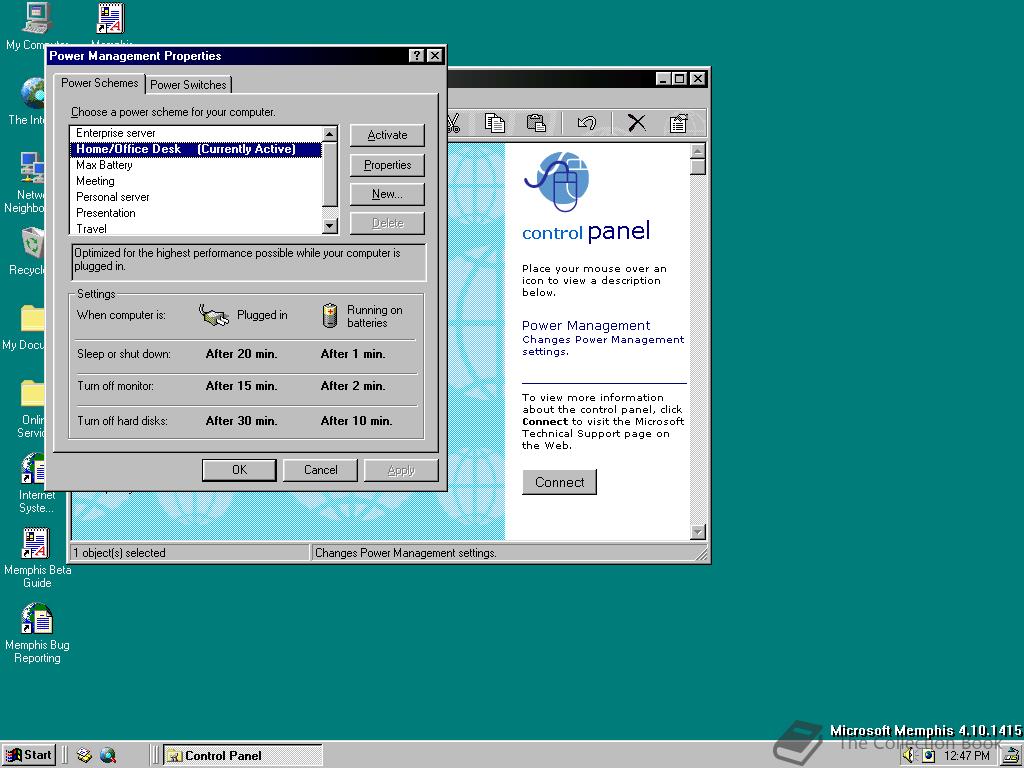The image size is (1024, 768).
Task: Click the Undo arrow toolbar icon
Action: coord(586,123)
